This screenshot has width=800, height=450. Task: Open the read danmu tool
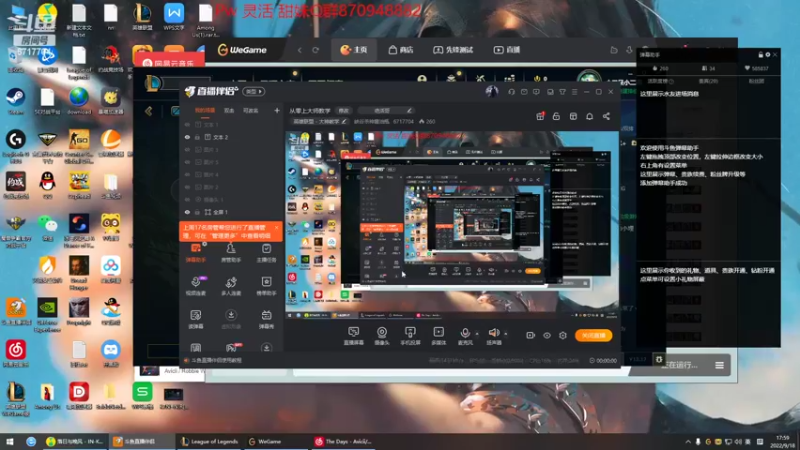click(x=196, y=319)
